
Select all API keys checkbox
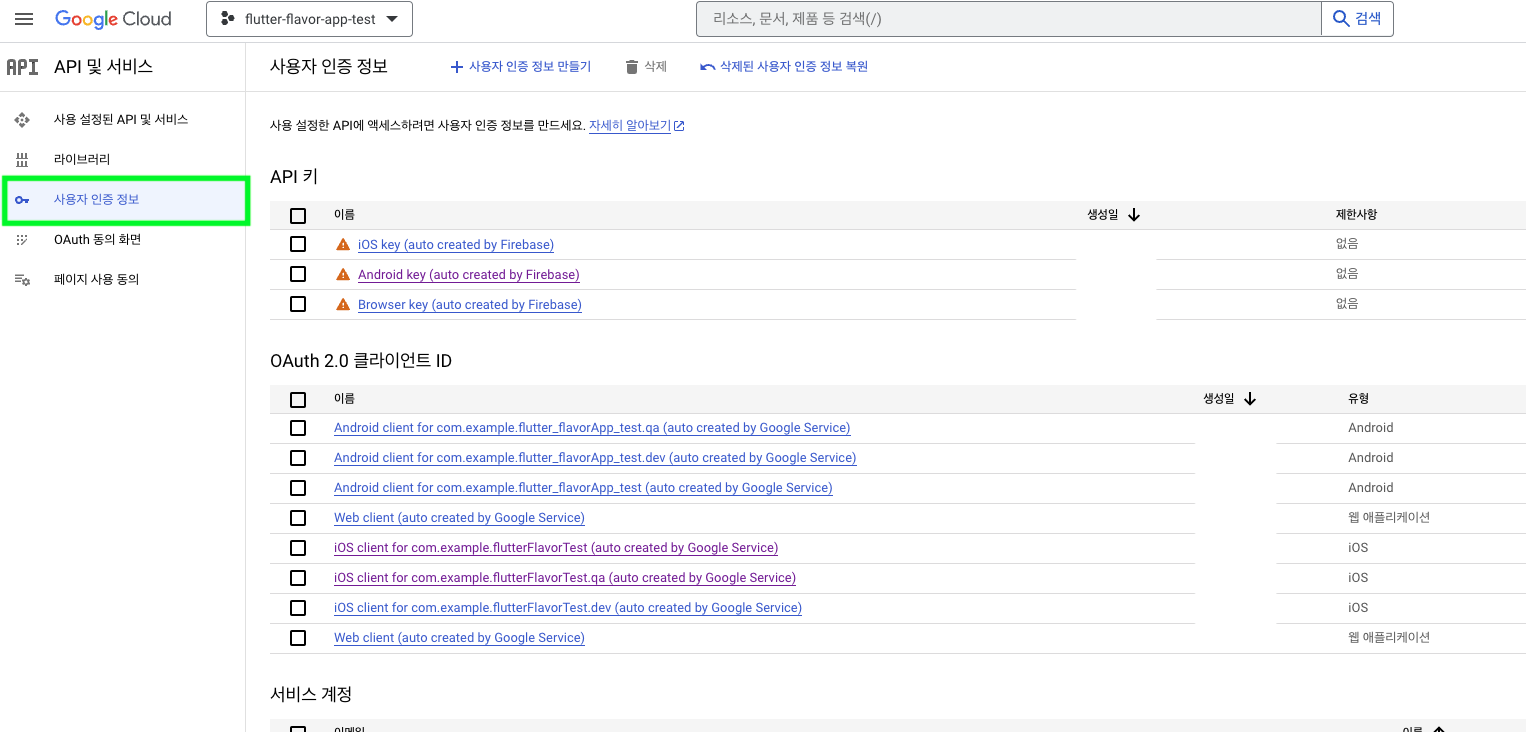pos(298,216)
